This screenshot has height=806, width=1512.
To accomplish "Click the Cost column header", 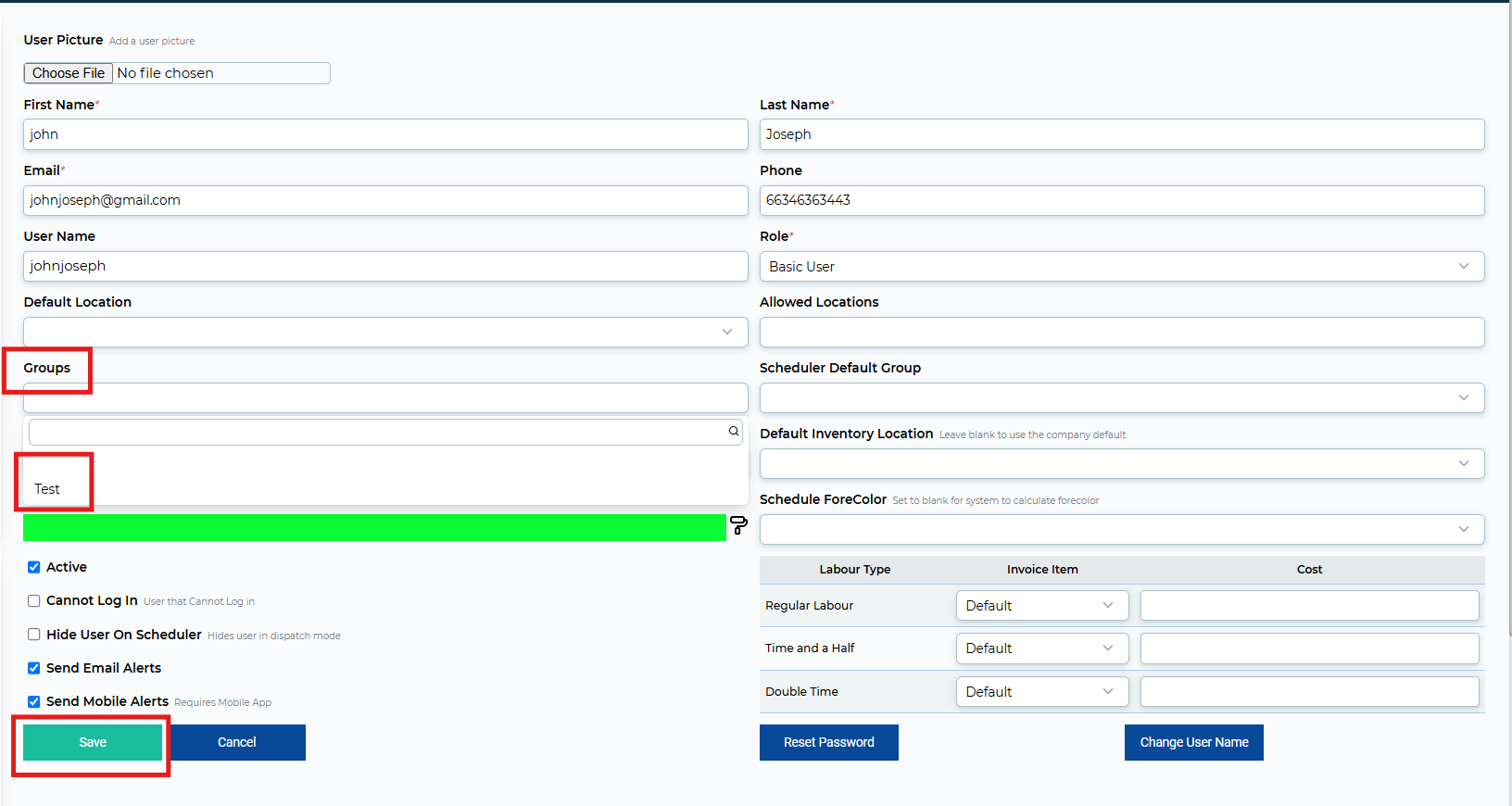I will pos(1309,570).
